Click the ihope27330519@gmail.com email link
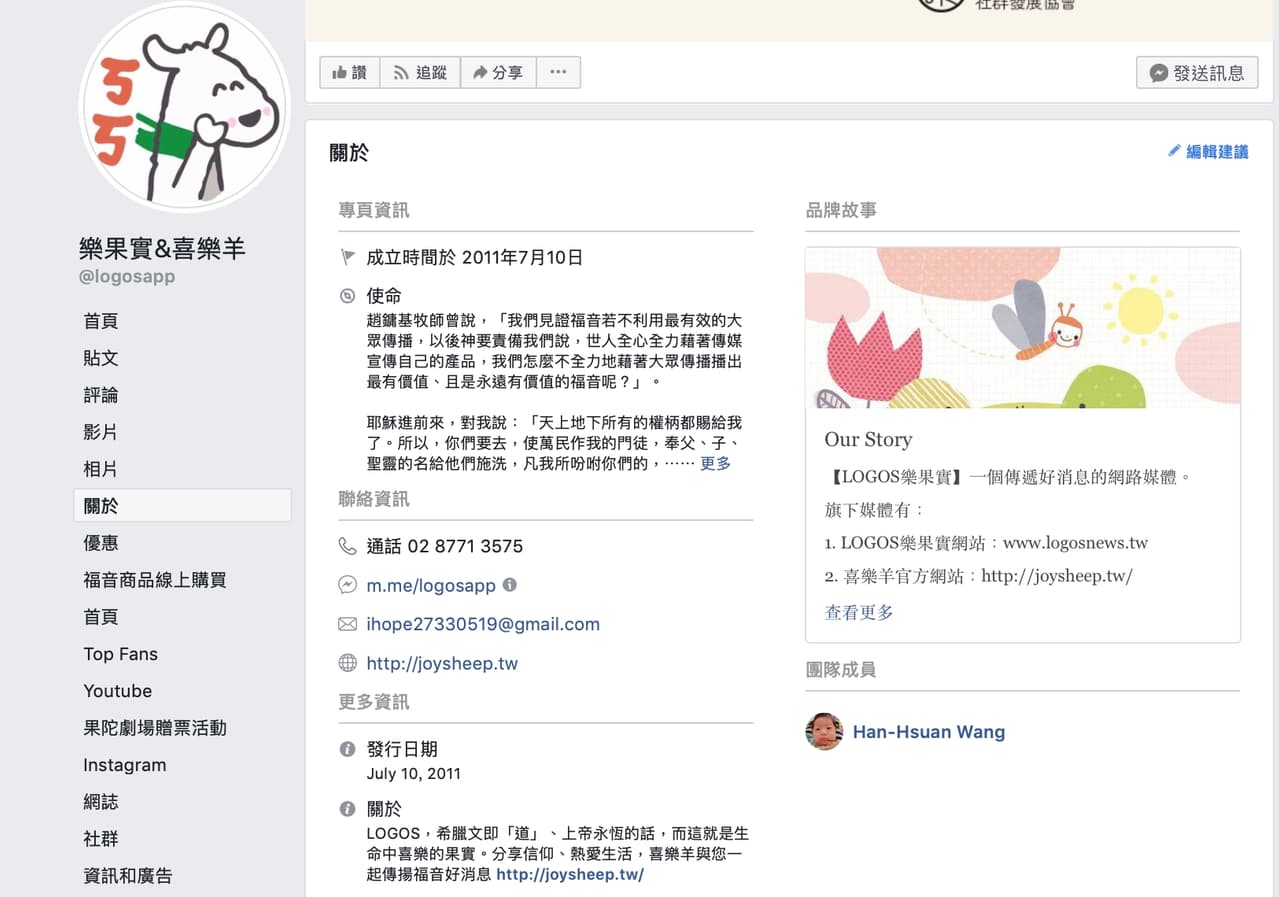 (x=483, y=624)
